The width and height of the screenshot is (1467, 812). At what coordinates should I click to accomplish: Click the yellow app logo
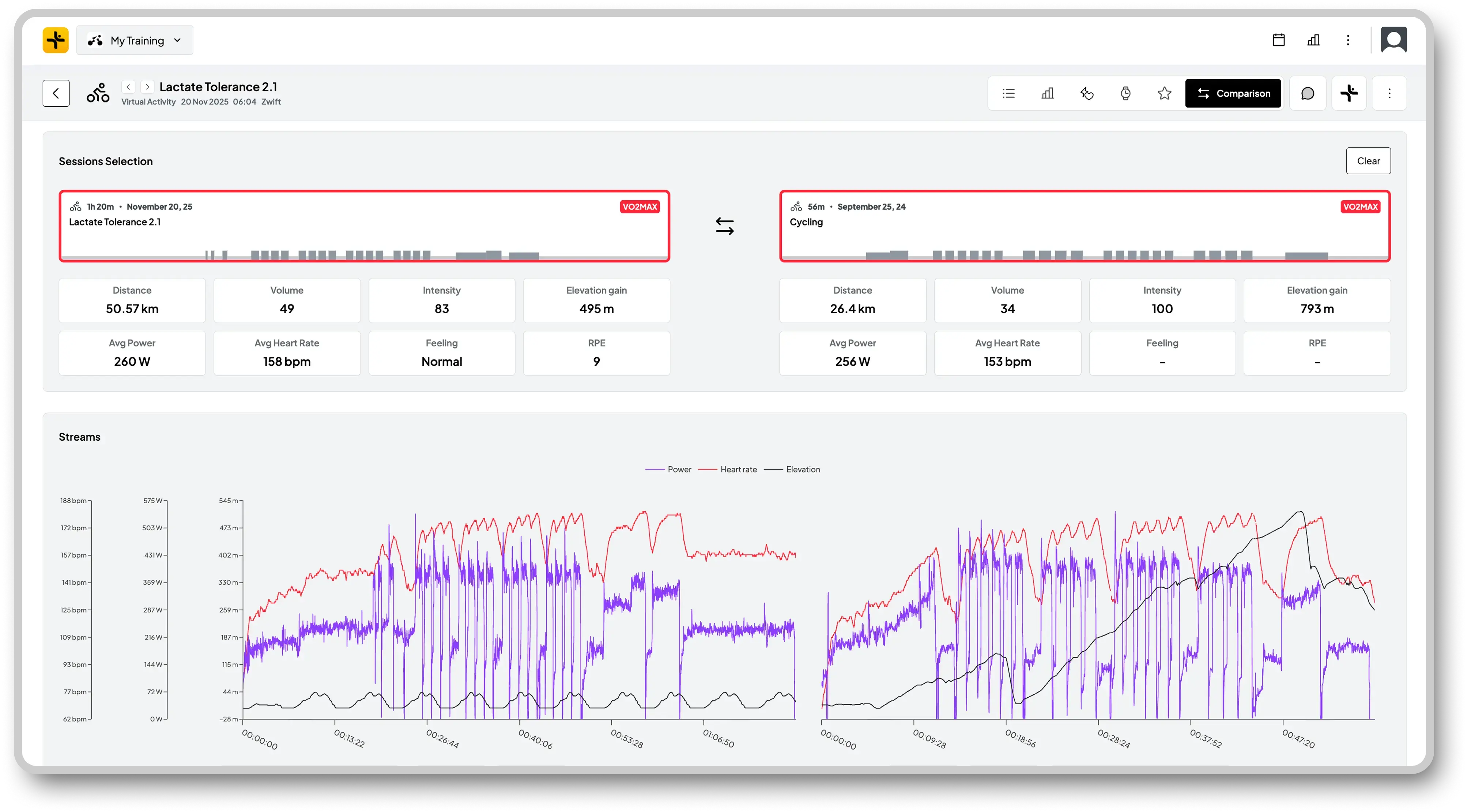pos(56,41)
